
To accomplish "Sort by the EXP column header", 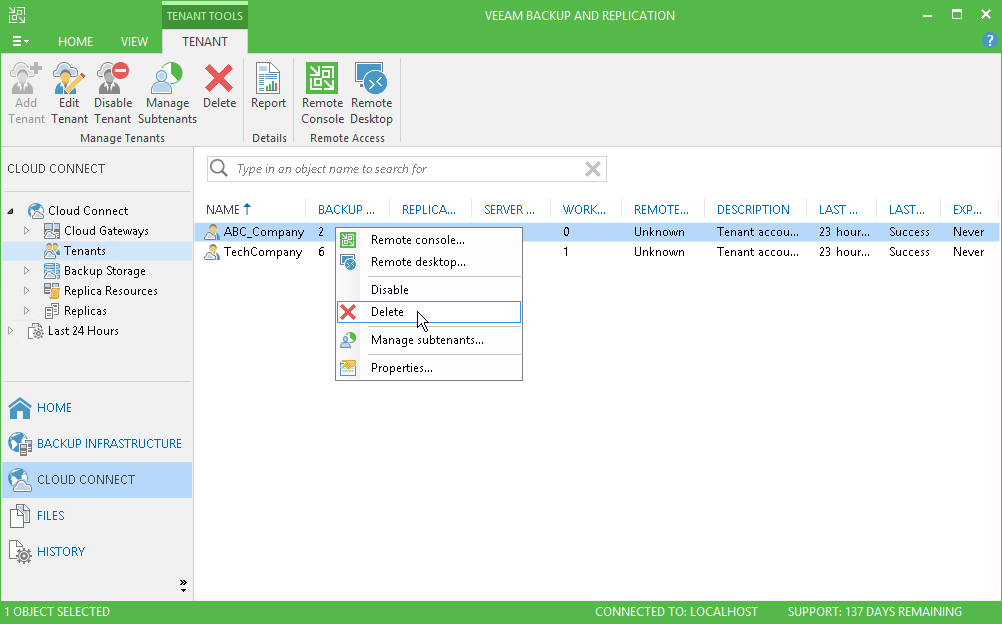I will tap(967, 209).
